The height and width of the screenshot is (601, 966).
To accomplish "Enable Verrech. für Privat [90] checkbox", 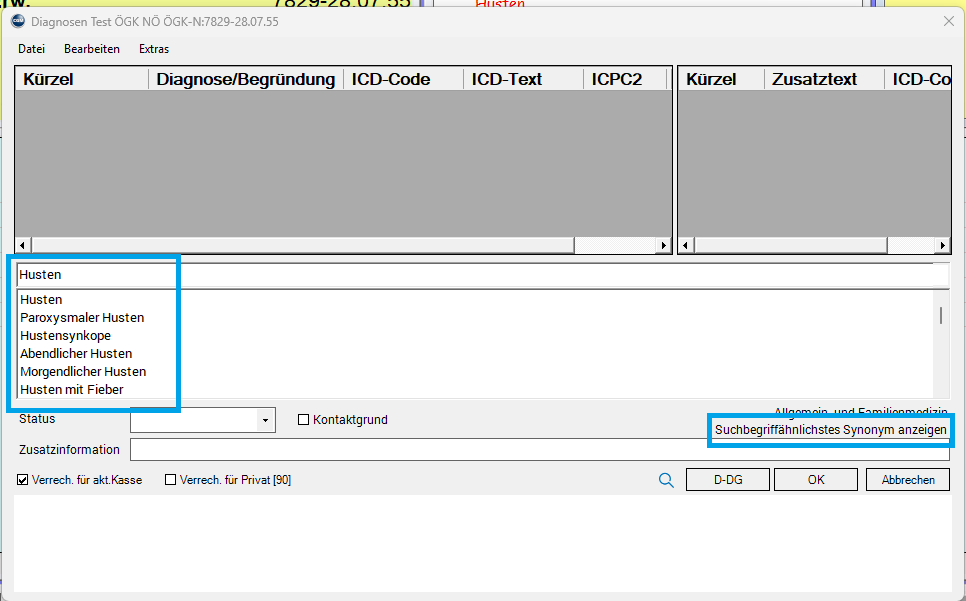I will [170, 480].
